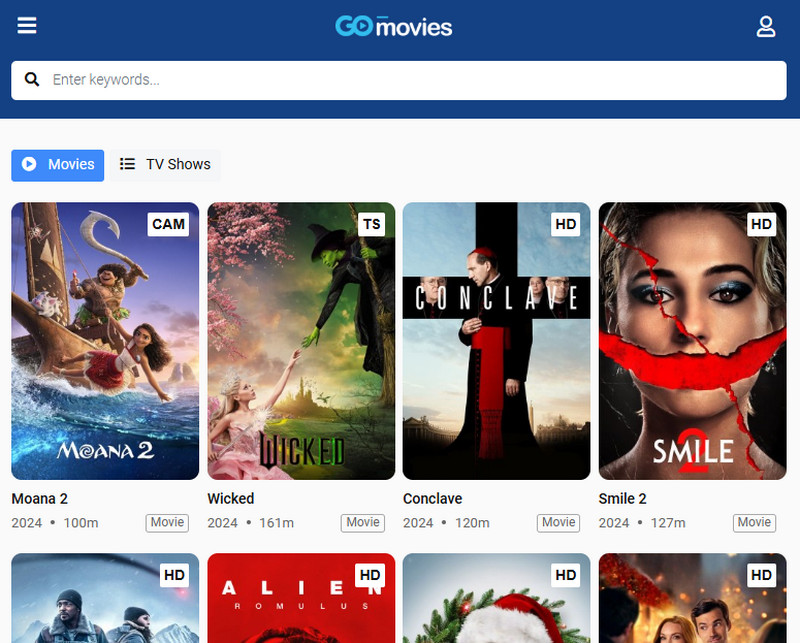The image size is (800, 643).
Task: Switch to the TV Shows tab
Action: (165, 165)
